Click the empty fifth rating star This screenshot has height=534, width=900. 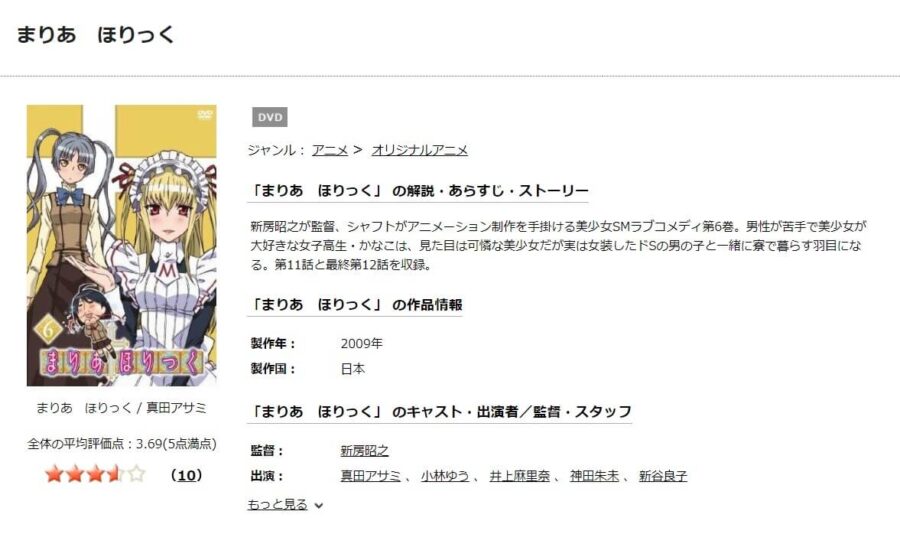(137, 474)
